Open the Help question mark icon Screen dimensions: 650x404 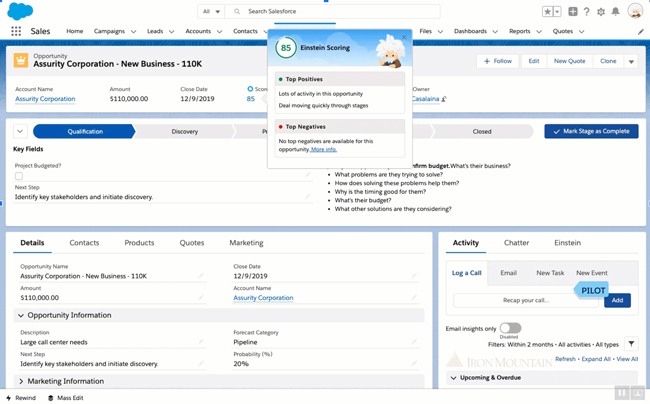(587, 12)
